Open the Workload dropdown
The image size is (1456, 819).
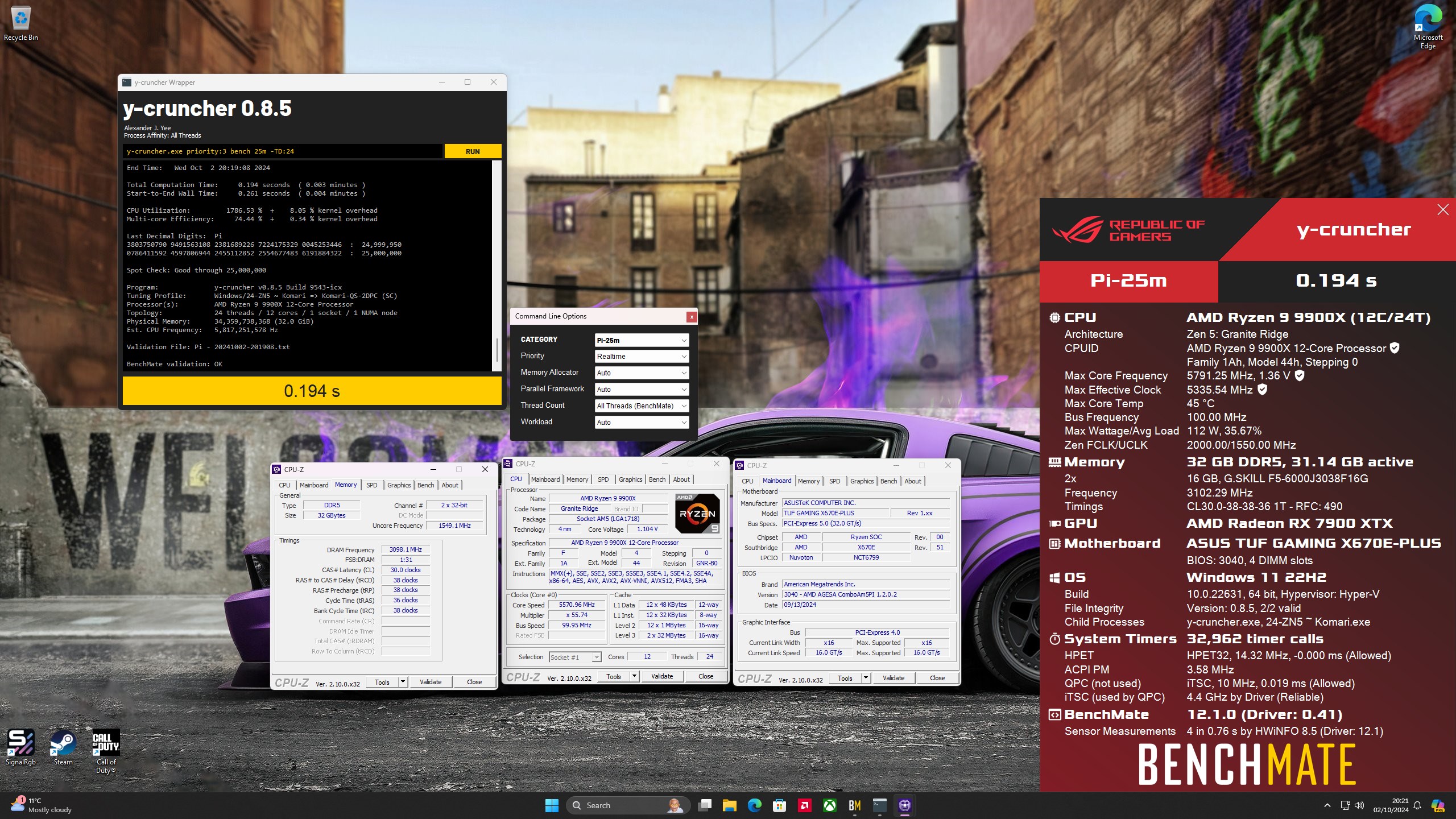click(x=642, y=423)
